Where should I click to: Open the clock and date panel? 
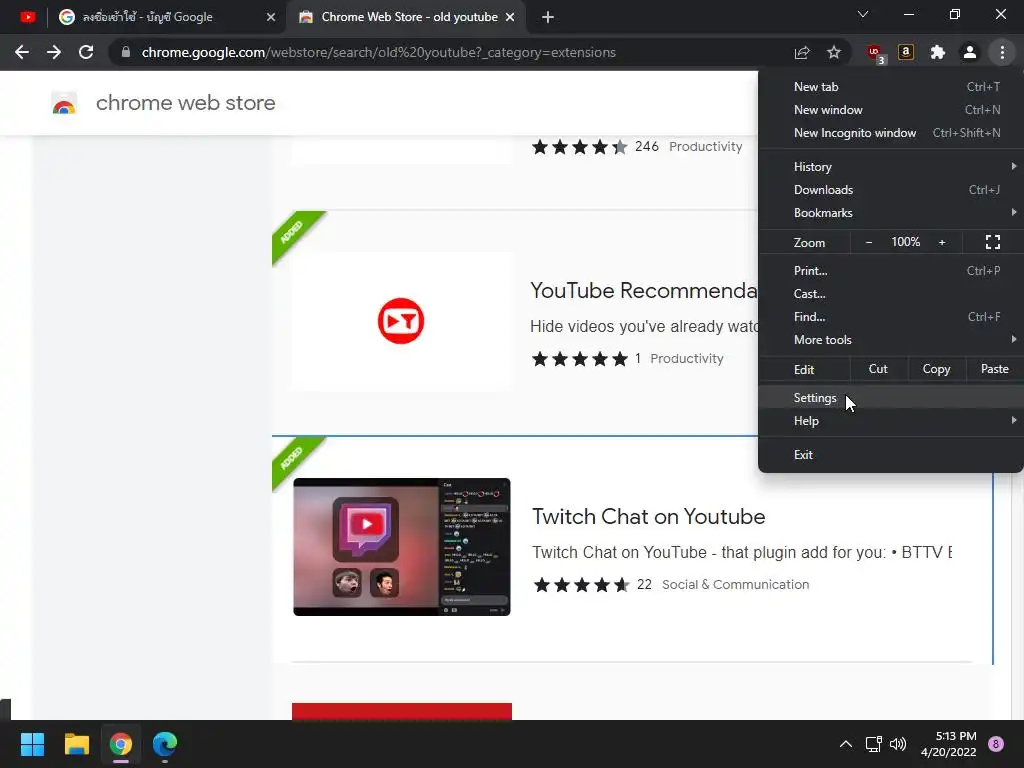coord(949,744)
